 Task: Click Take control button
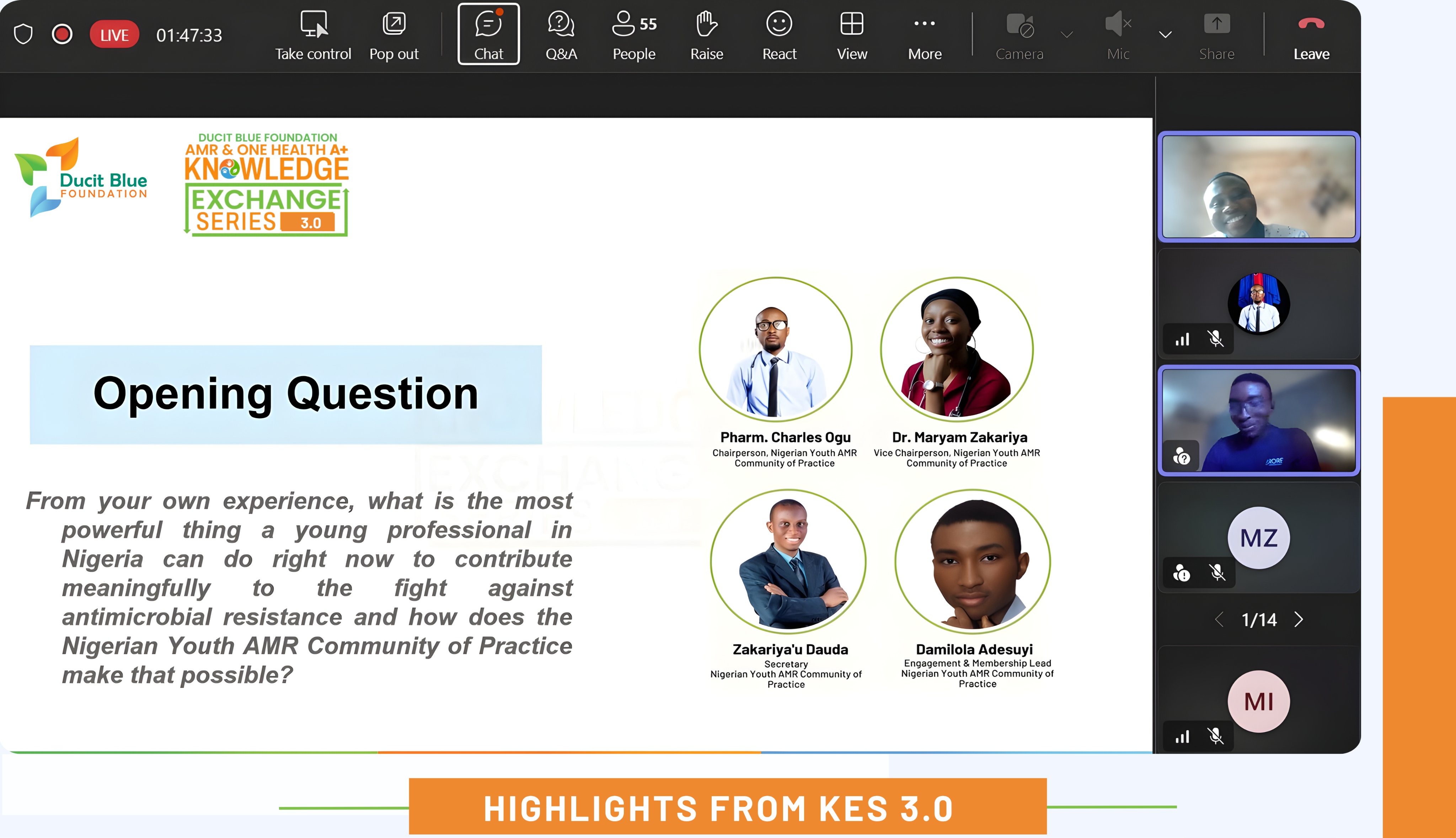pos(313,35)
